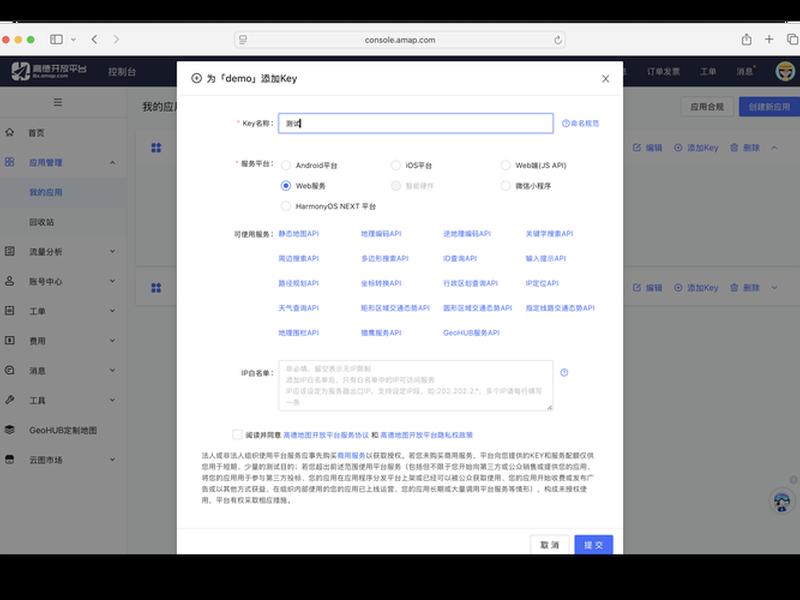
Task: Open a new Safari tab with plus
Action: 769,39
